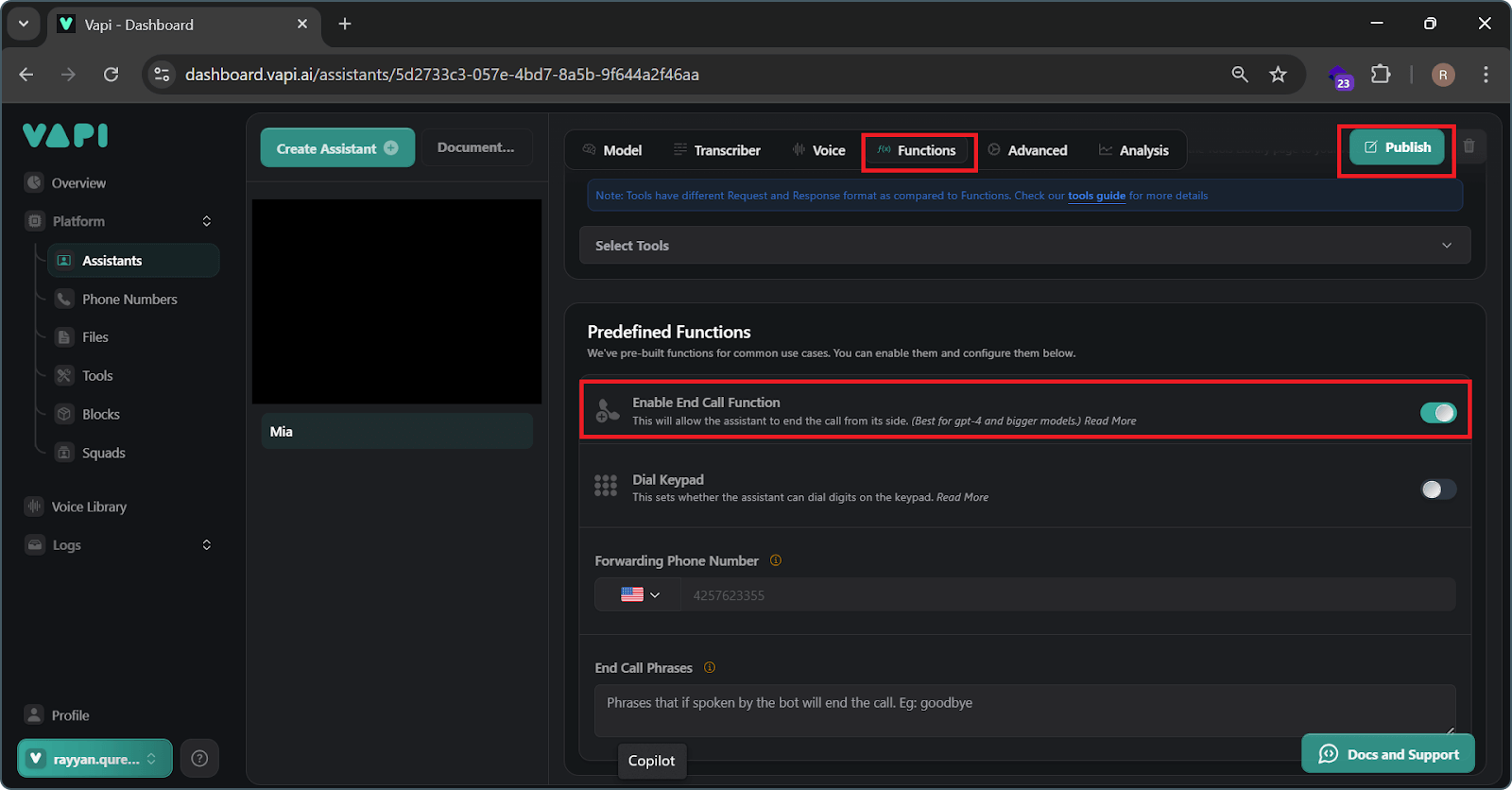
Task: Open the Chrome tab search dropdown
Action: tap(24, 24)
